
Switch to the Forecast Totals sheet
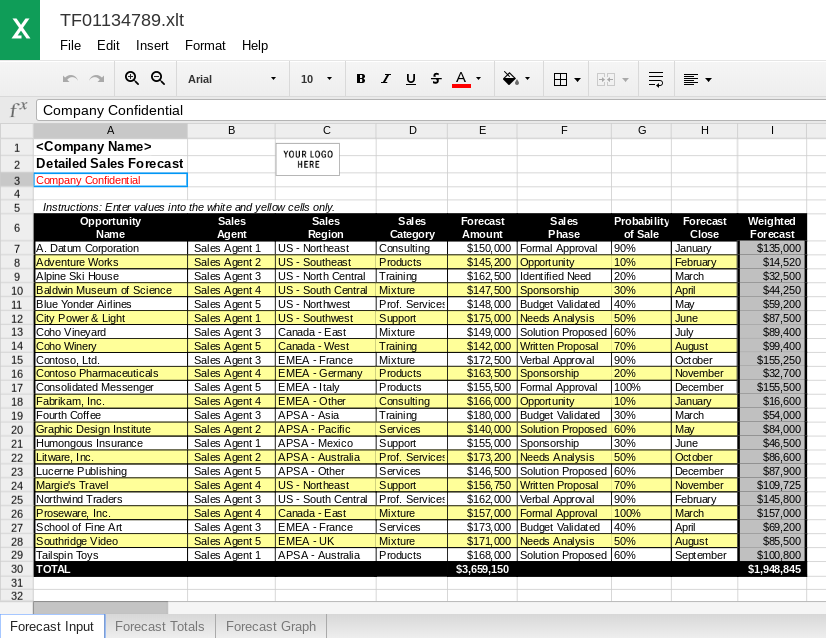point(160,626)
